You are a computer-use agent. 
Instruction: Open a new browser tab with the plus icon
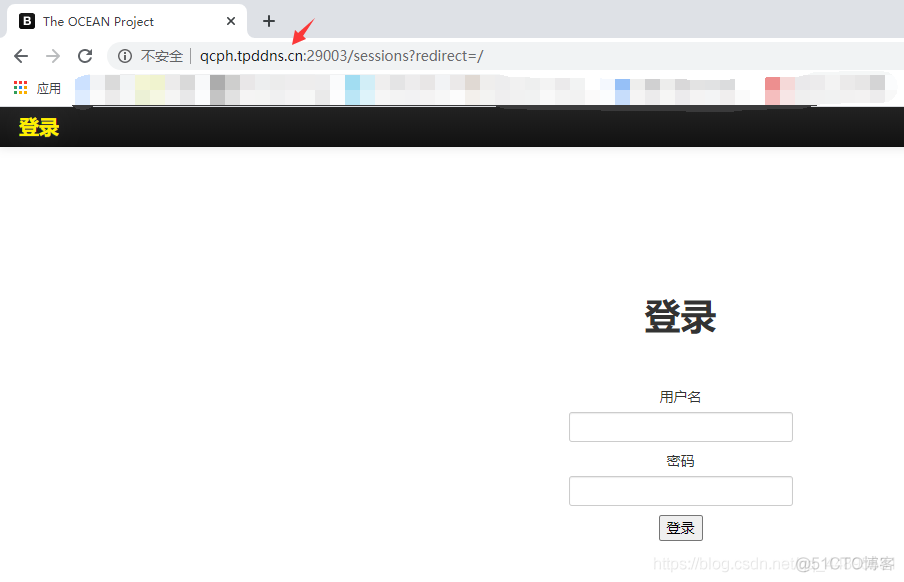point(268,20)
